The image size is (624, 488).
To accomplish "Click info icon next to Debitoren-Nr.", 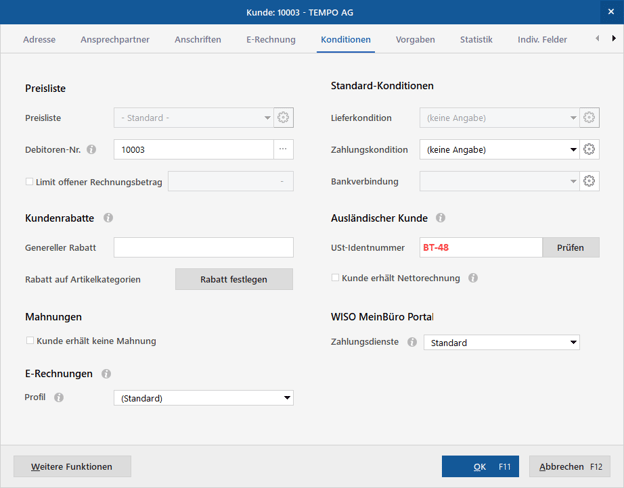I will tap(92, 150).
